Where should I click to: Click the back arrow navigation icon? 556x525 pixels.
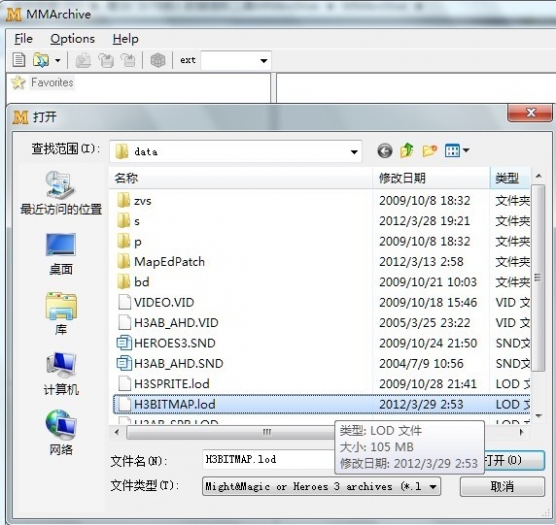385,151
